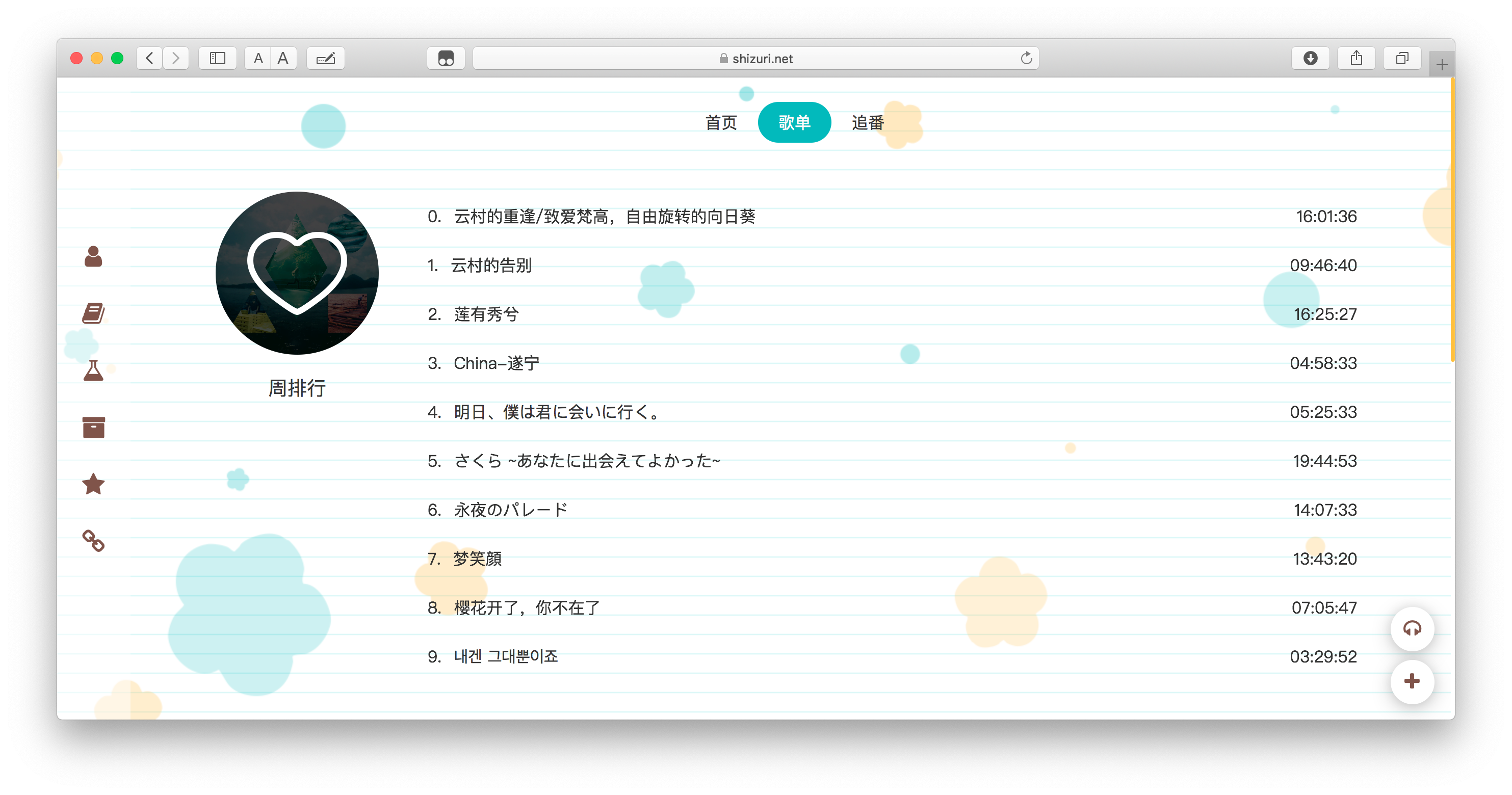This screenshot has width=1512, height=795.
Task: Click the duration 19:44:53
Action: pyautogui.click(x=1325, y=461)
